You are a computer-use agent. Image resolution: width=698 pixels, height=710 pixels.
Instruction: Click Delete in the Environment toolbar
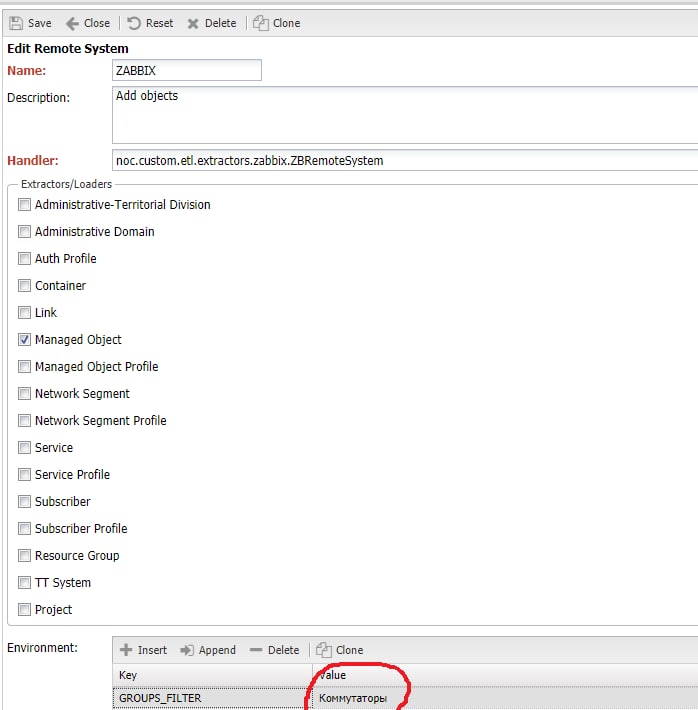tap(274, 650)
